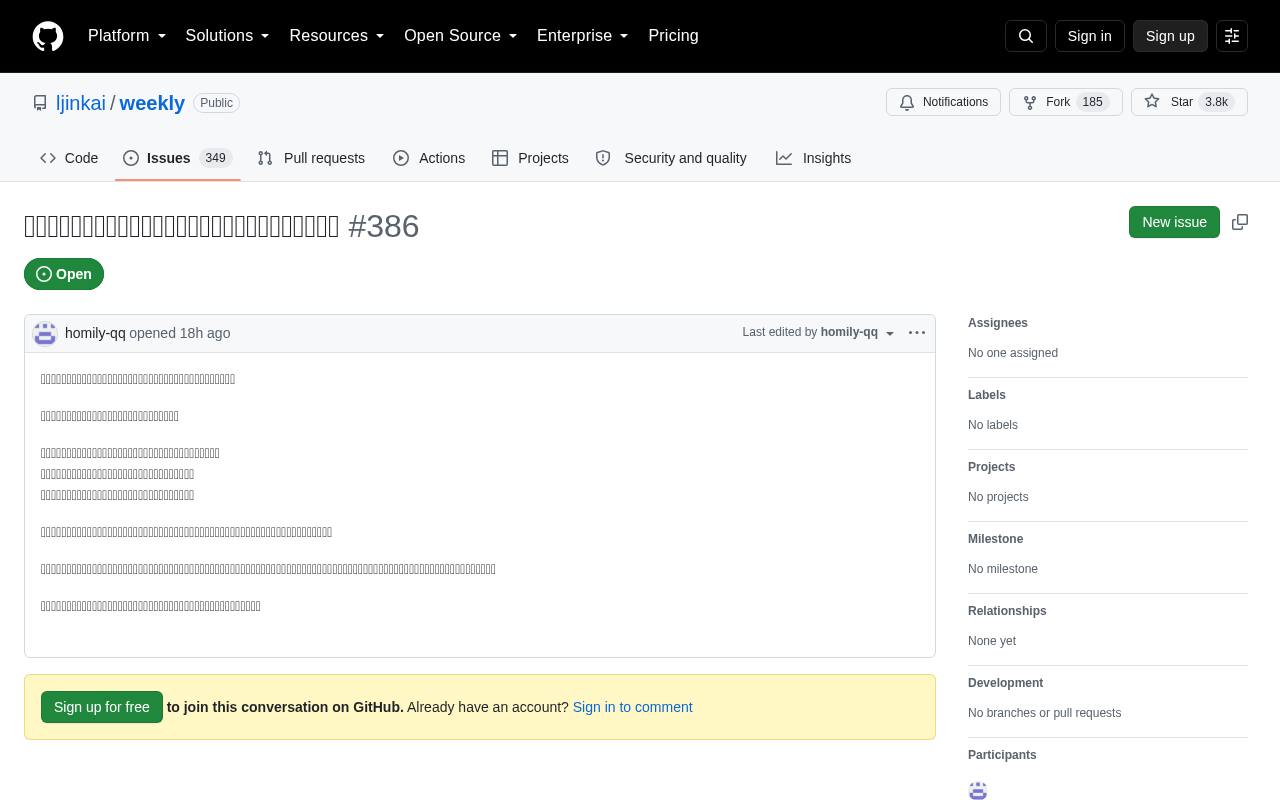Click the Public visibility label
Screen dimensions: 1280x800
coord(216,103)
